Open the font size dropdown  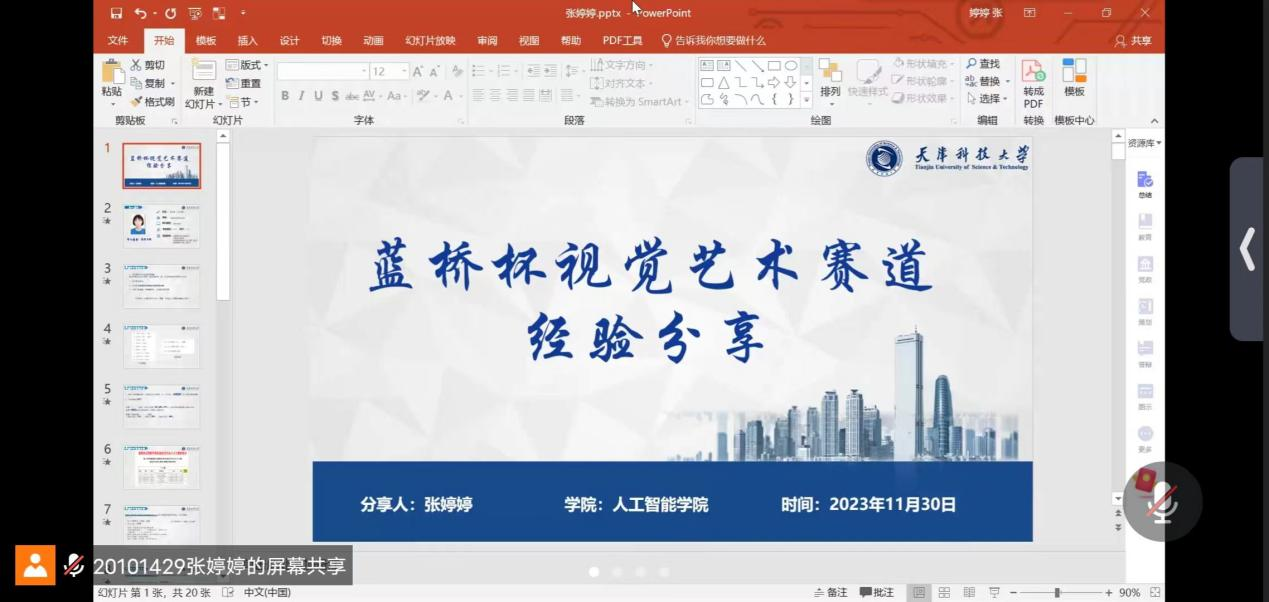[x=404, y=72]
